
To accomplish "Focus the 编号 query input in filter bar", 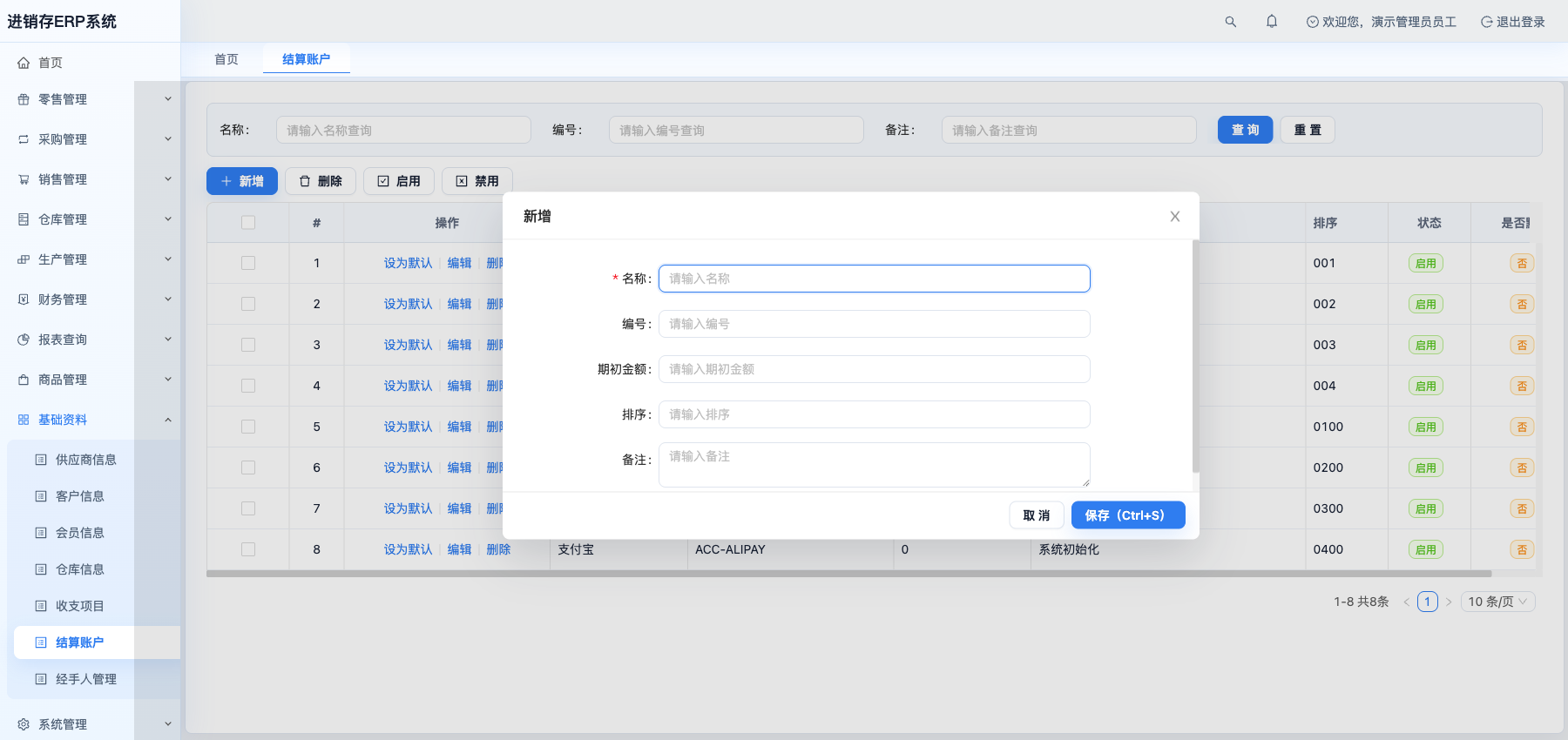I will point(736,130).
